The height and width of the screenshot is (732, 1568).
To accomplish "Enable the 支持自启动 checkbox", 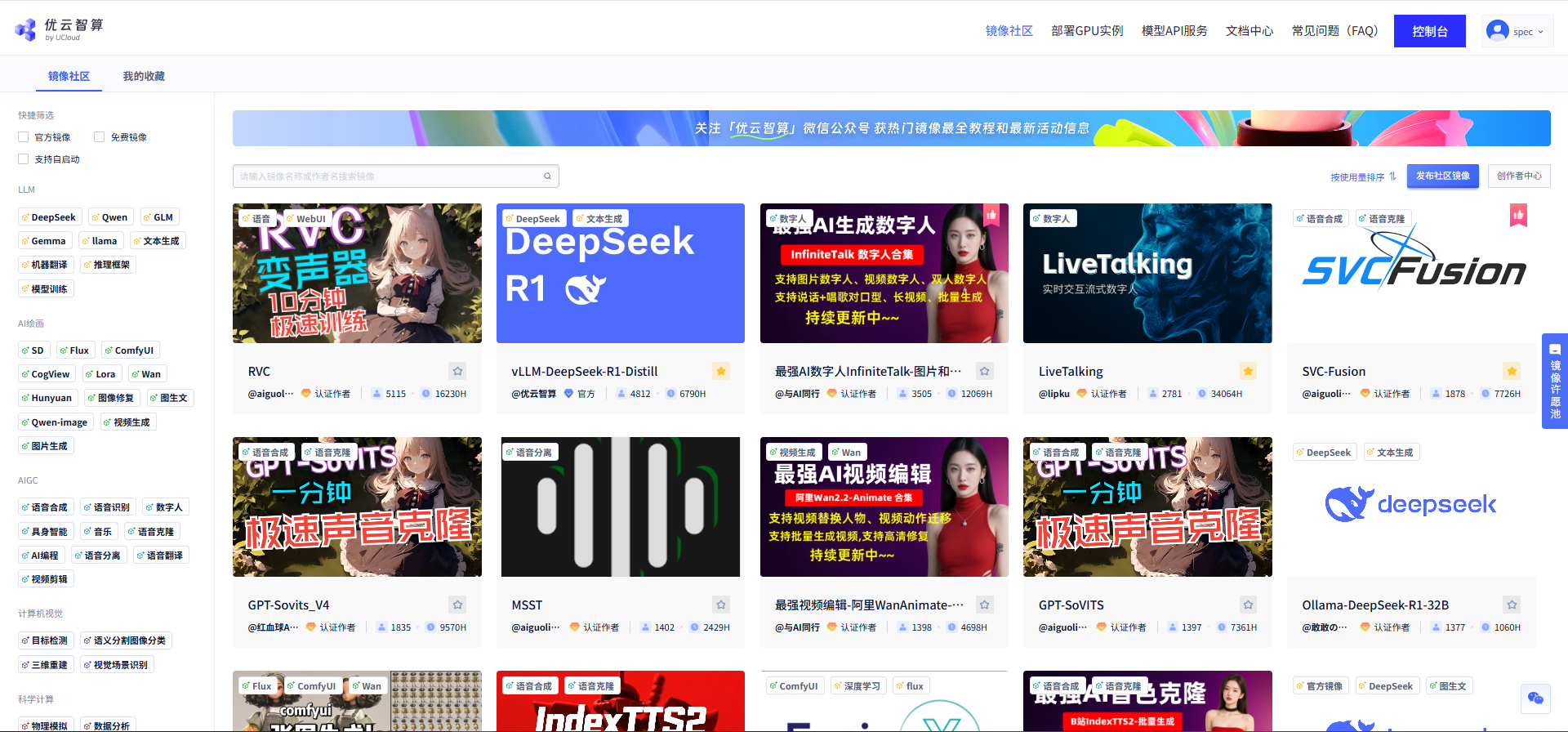I will pos(24,159).
